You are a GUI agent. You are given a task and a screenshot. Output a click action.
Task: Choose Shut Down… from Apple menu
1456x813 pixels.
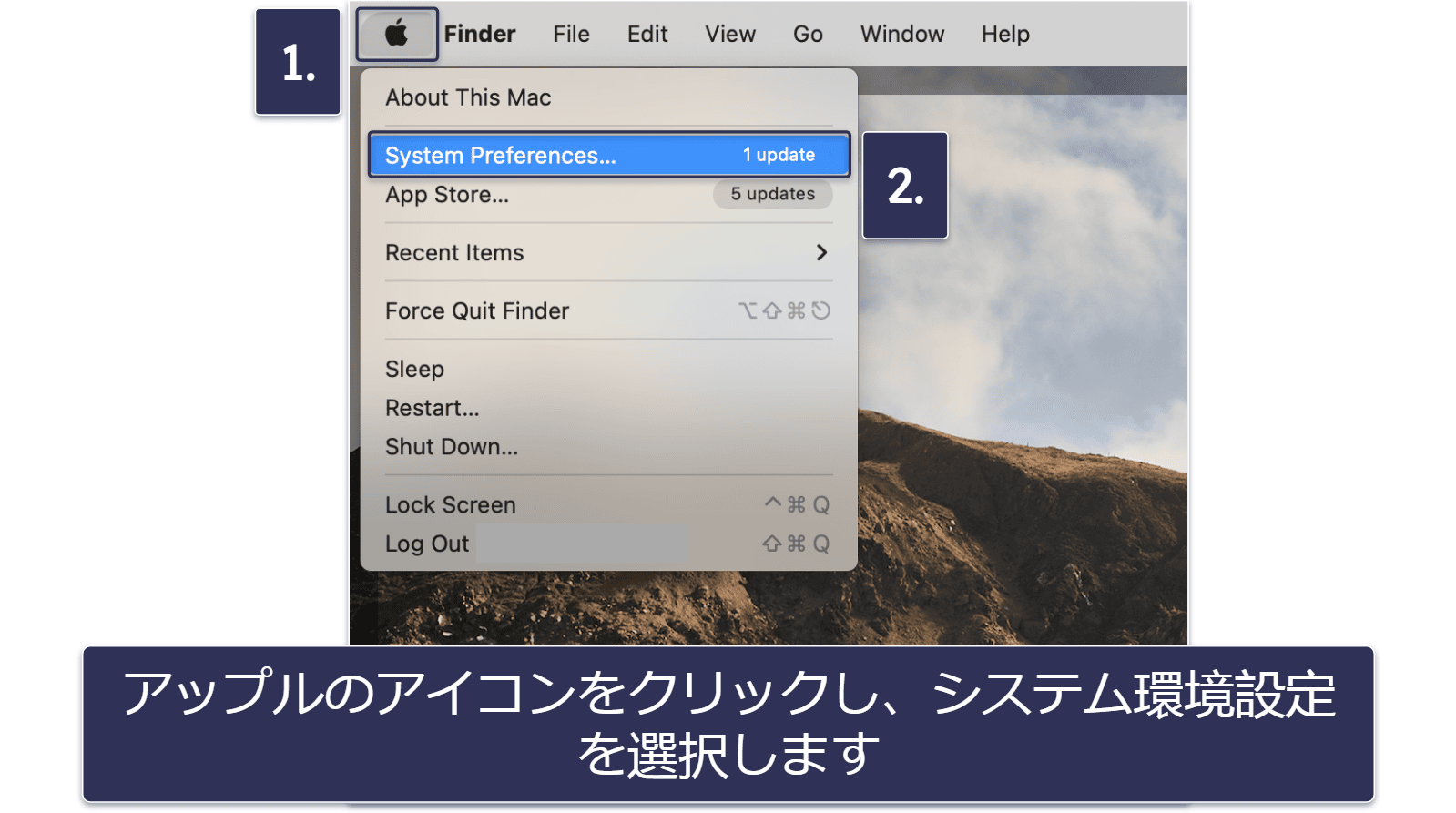pyautogui.click(x=608, y=447)
